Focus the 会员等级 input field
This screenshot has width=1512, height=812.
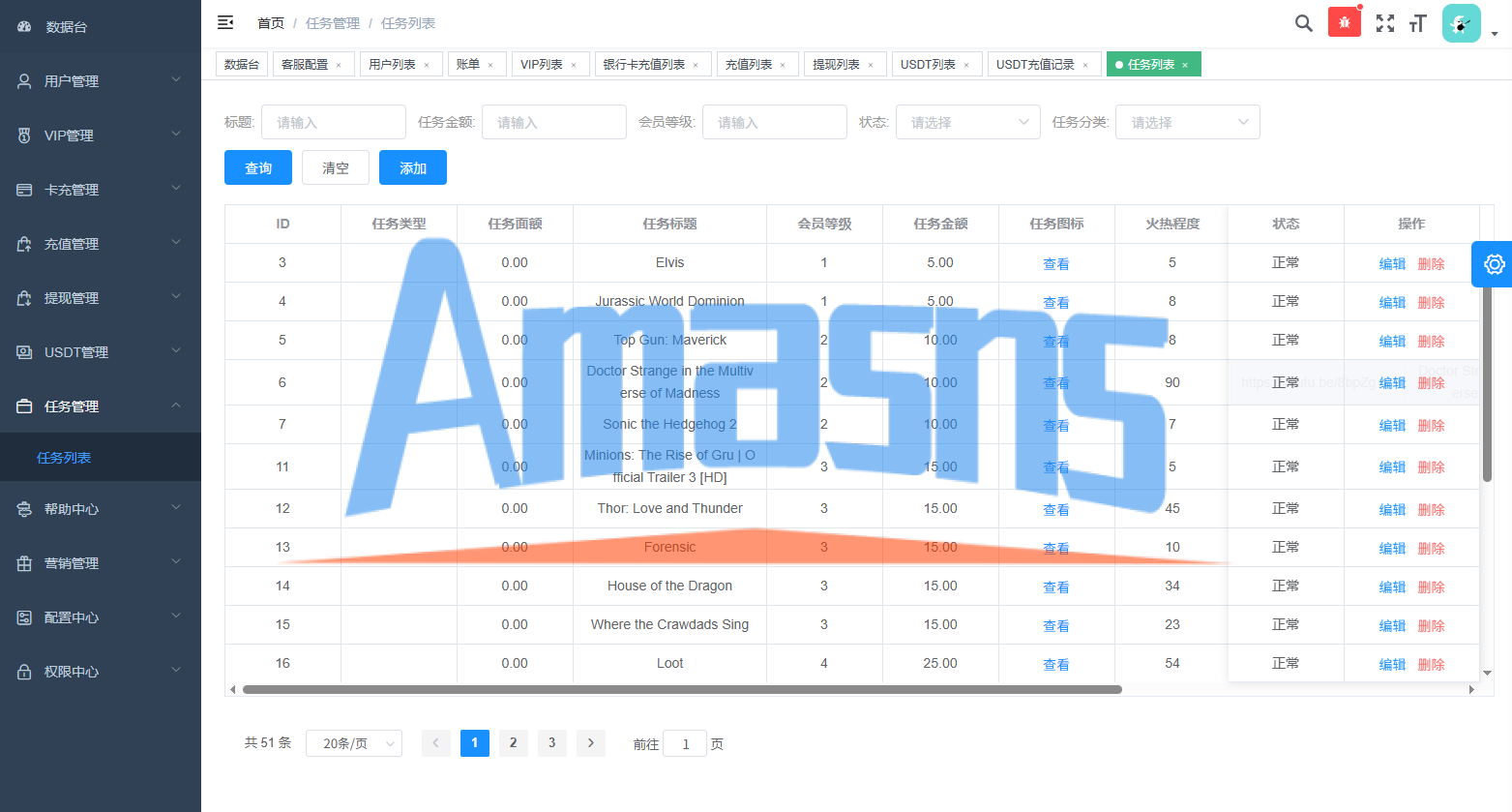[x=775, y=122]
